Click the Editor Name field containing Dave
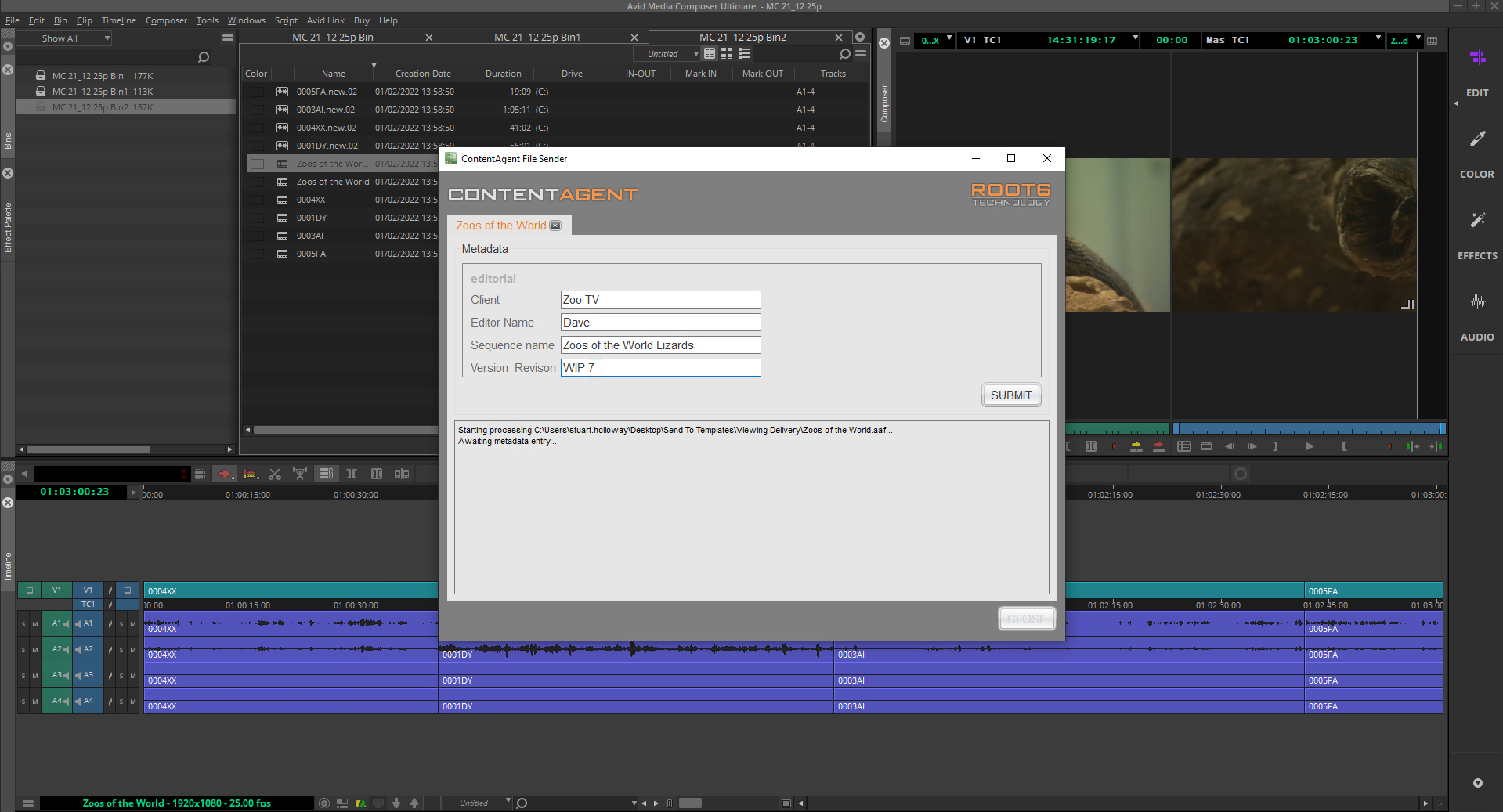 click(660, 323)
